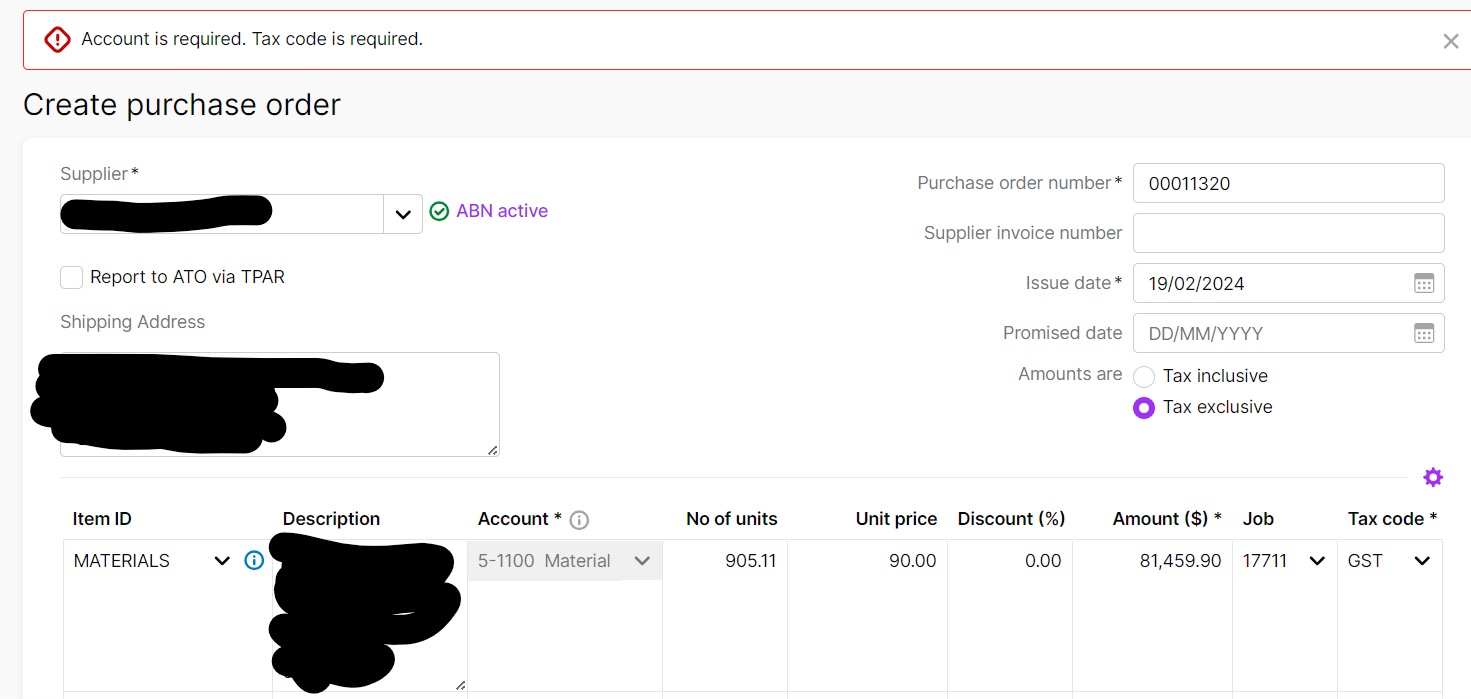The height and width of the screenshot is (699, 1471).
Task: Expand the MATERIALS Item ID dropdown
Action: (222, 561)
